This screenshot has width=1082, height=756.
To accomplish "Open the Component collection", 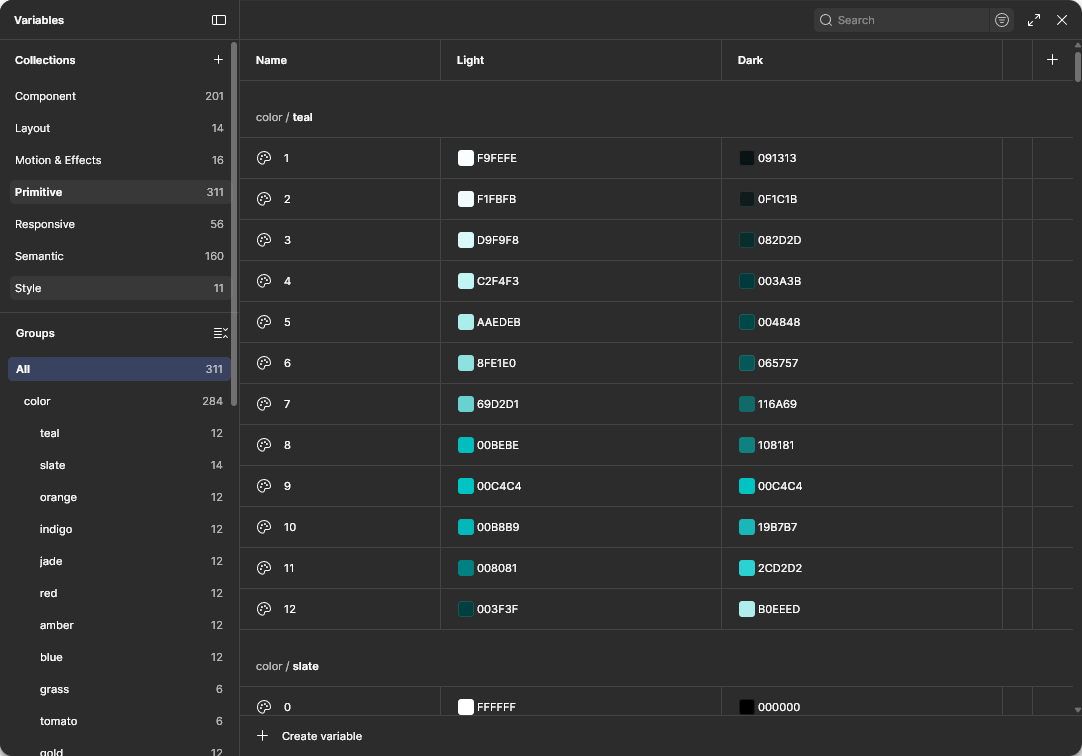I will click(x=119, y=96).
